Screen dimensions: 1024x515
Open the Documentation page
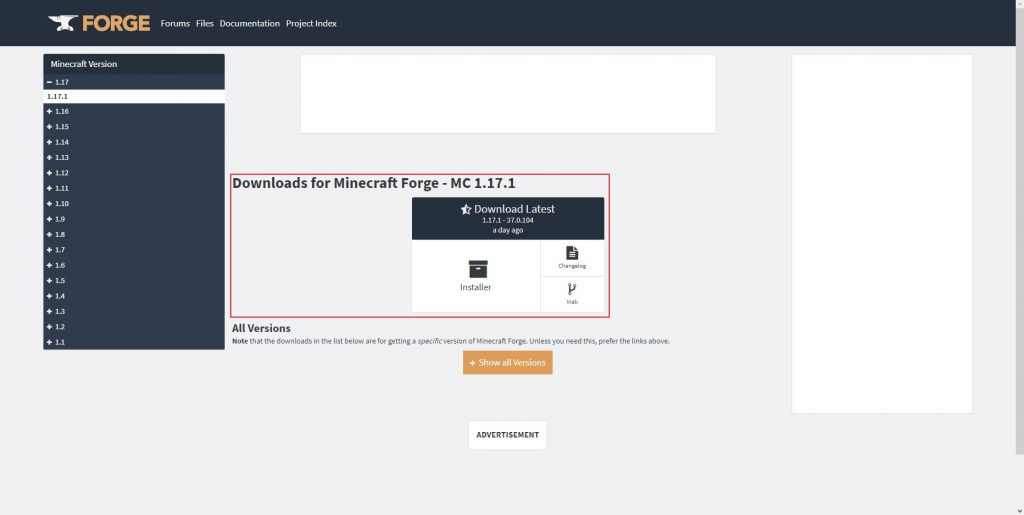tap(249, 23)
